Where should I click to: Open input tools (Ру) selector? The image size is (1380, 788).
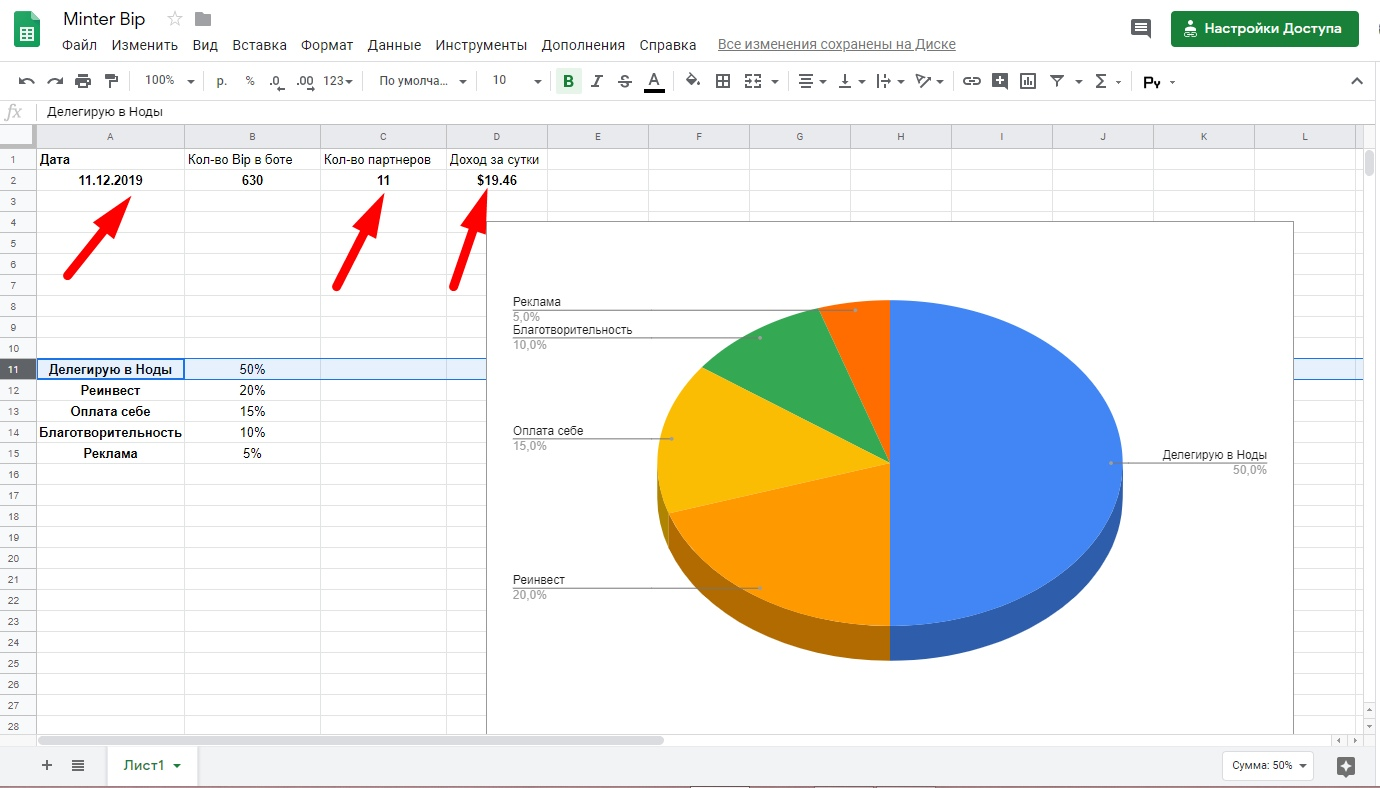(x=1159, y=82)
